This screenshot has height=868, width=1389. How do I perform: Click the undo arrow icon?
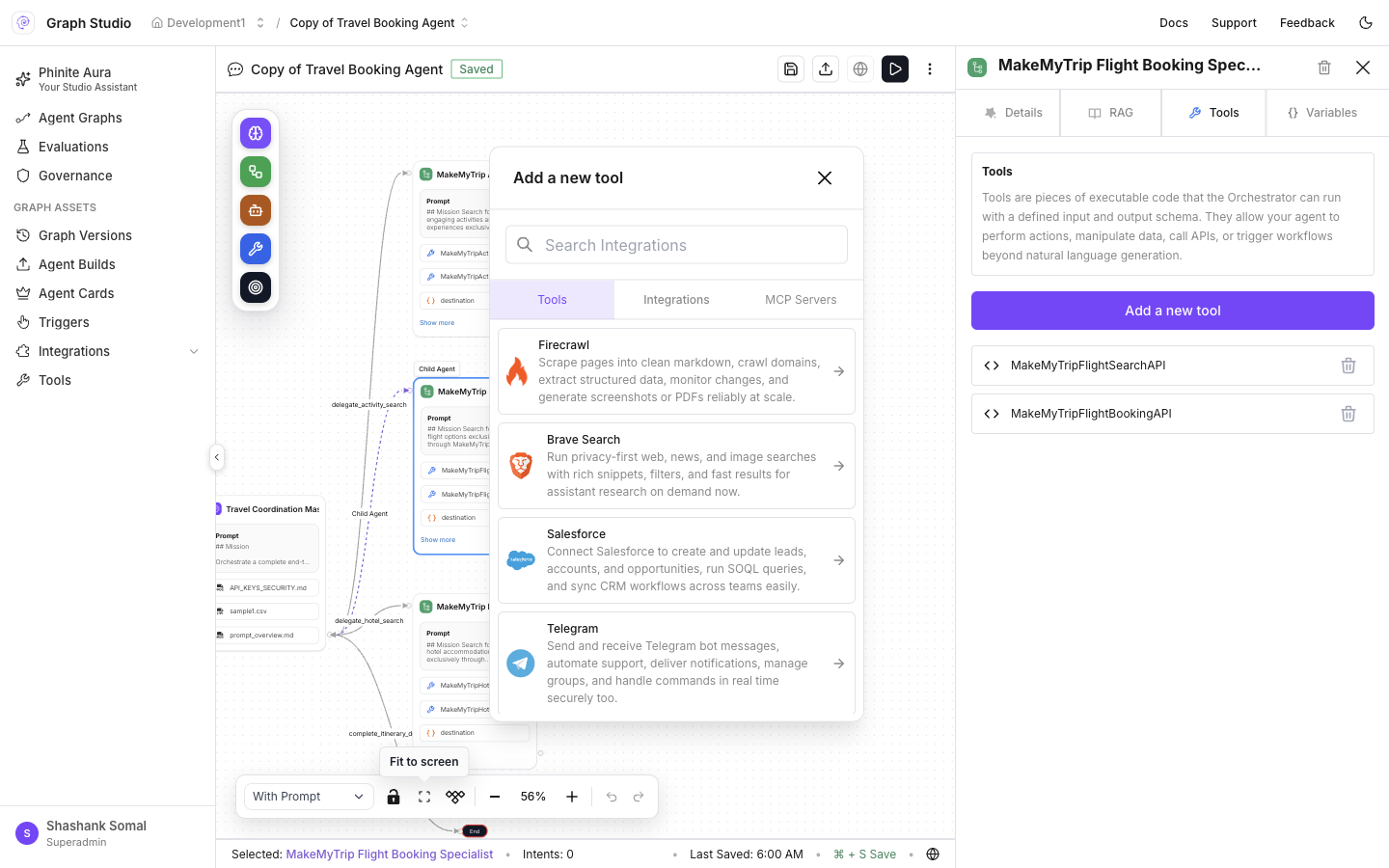(612, 797)
